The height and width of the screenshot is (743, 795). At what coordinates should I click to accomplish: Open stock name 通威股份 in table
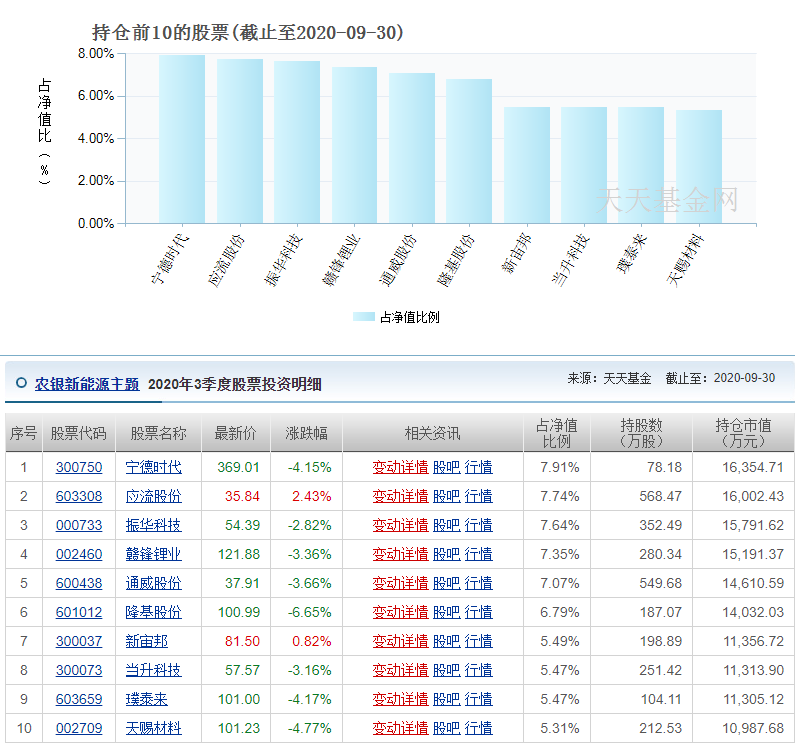pyautogui.click(x=154, y=583)
